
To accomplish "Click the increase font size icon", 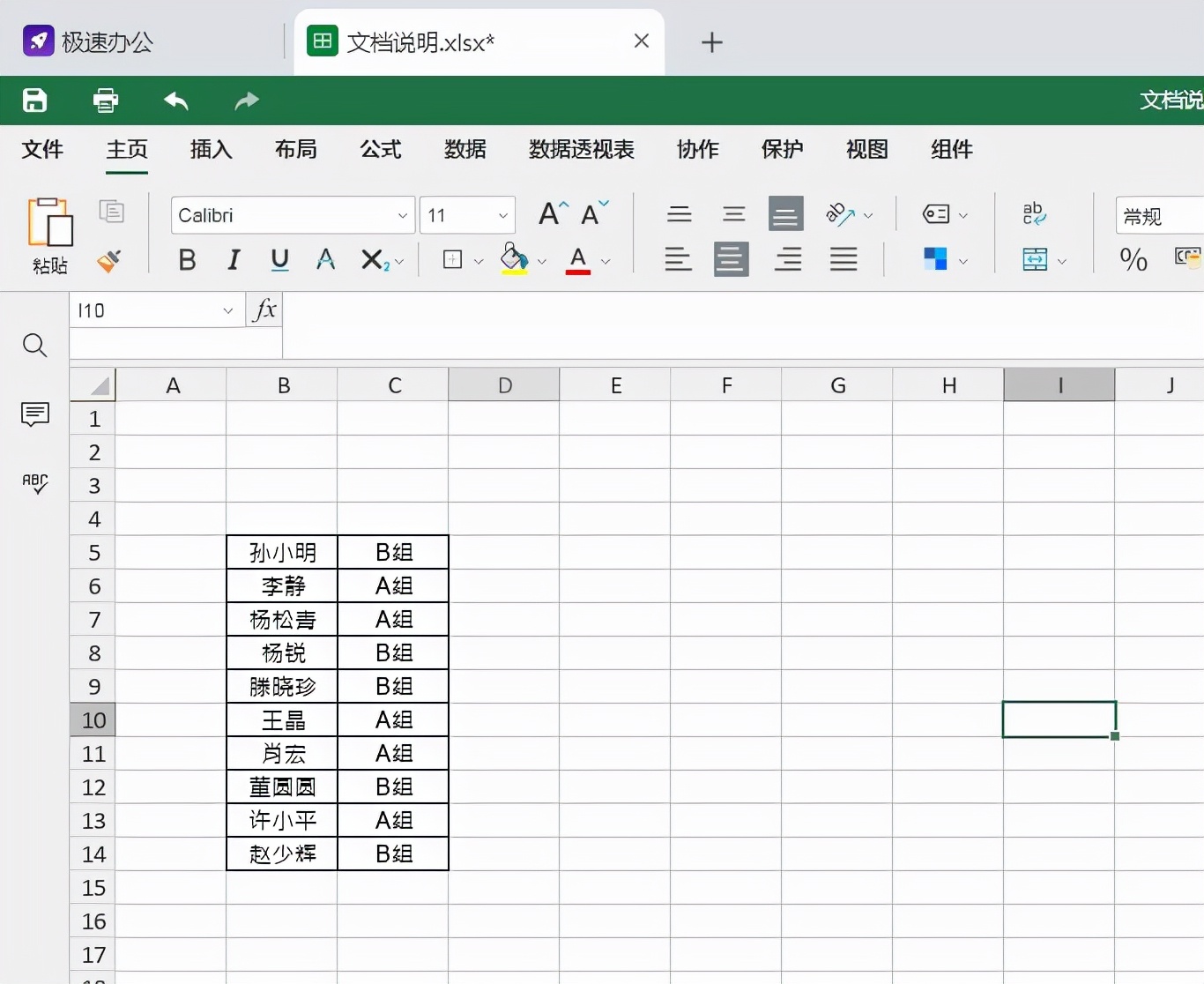I will [x=553, y=213].
